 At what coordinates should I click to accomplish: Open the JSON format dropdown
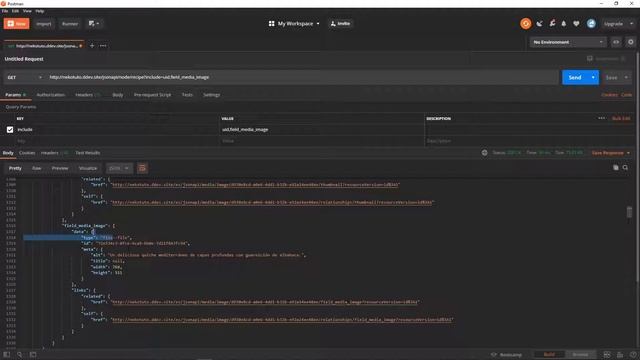click(x=119, y=168)
